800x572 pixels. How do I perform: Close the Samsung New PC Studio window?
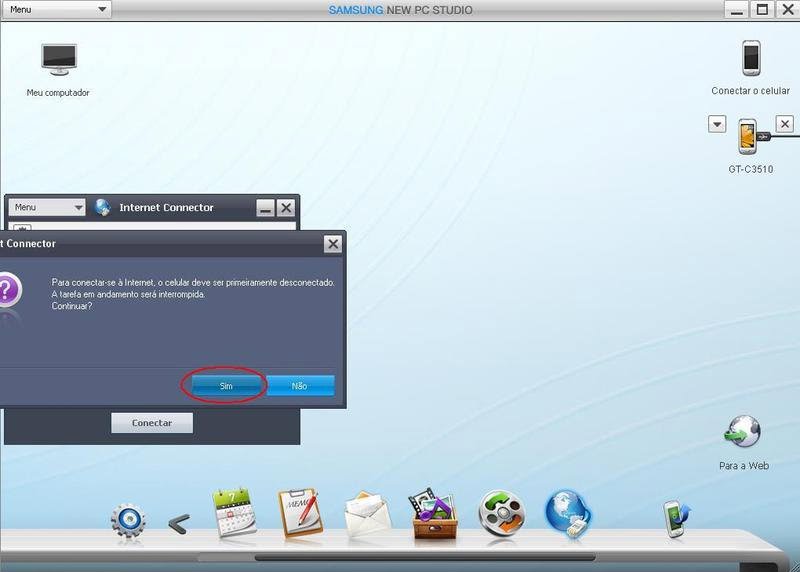coord(788,10)
